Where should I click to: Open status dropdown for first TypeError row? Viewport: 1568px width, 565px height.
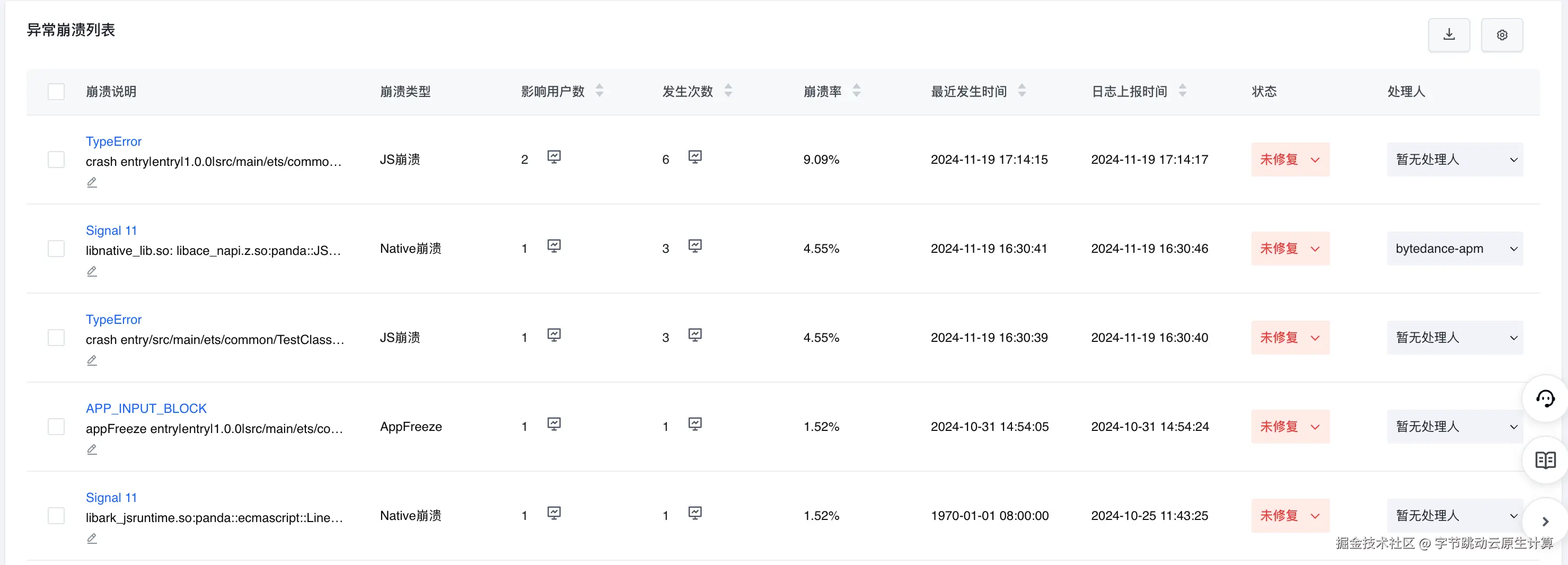pos(1290,160)
